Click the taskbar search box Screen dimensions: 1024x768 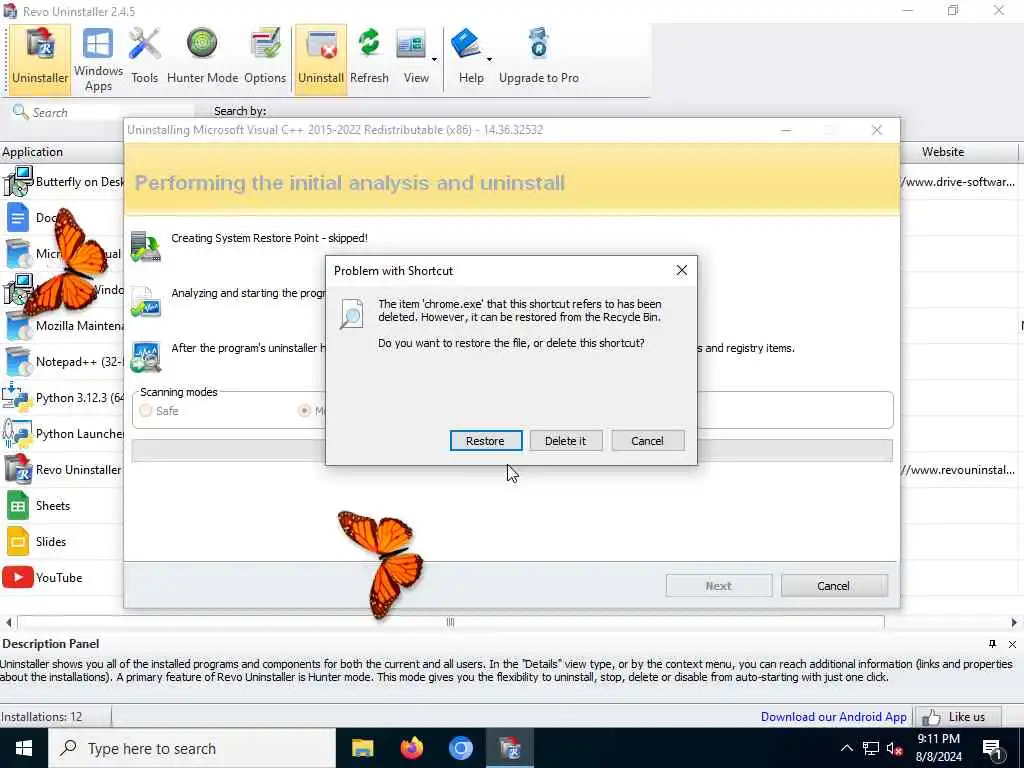192,748
